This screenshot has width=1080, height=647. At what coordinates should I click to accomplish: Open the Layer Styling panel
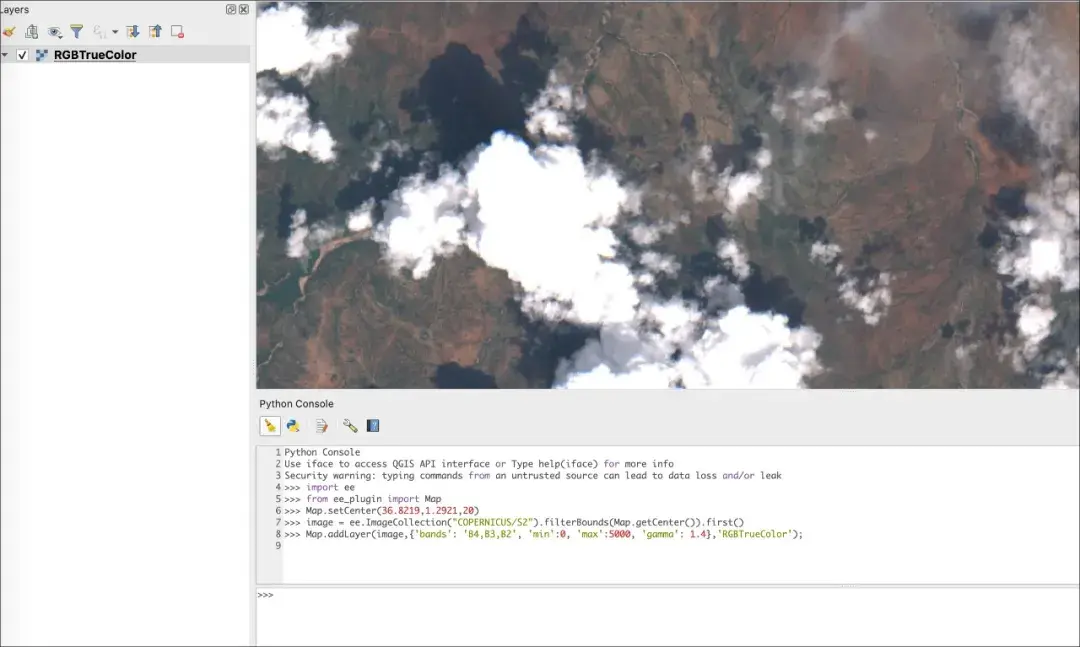click(9, 31)
